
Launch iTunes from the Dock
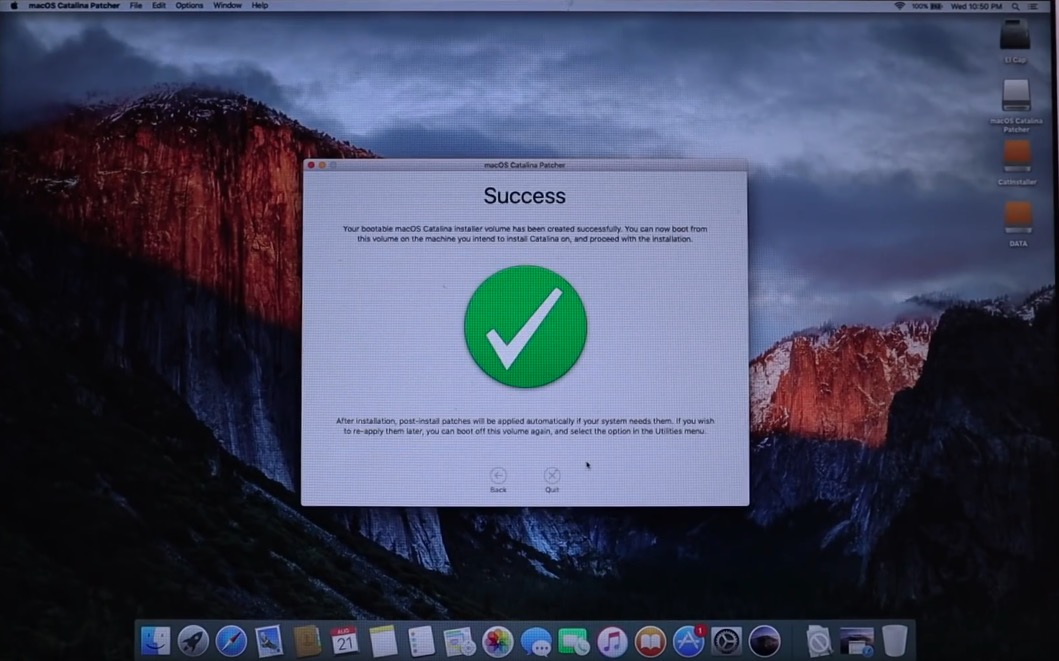point(612,640)
